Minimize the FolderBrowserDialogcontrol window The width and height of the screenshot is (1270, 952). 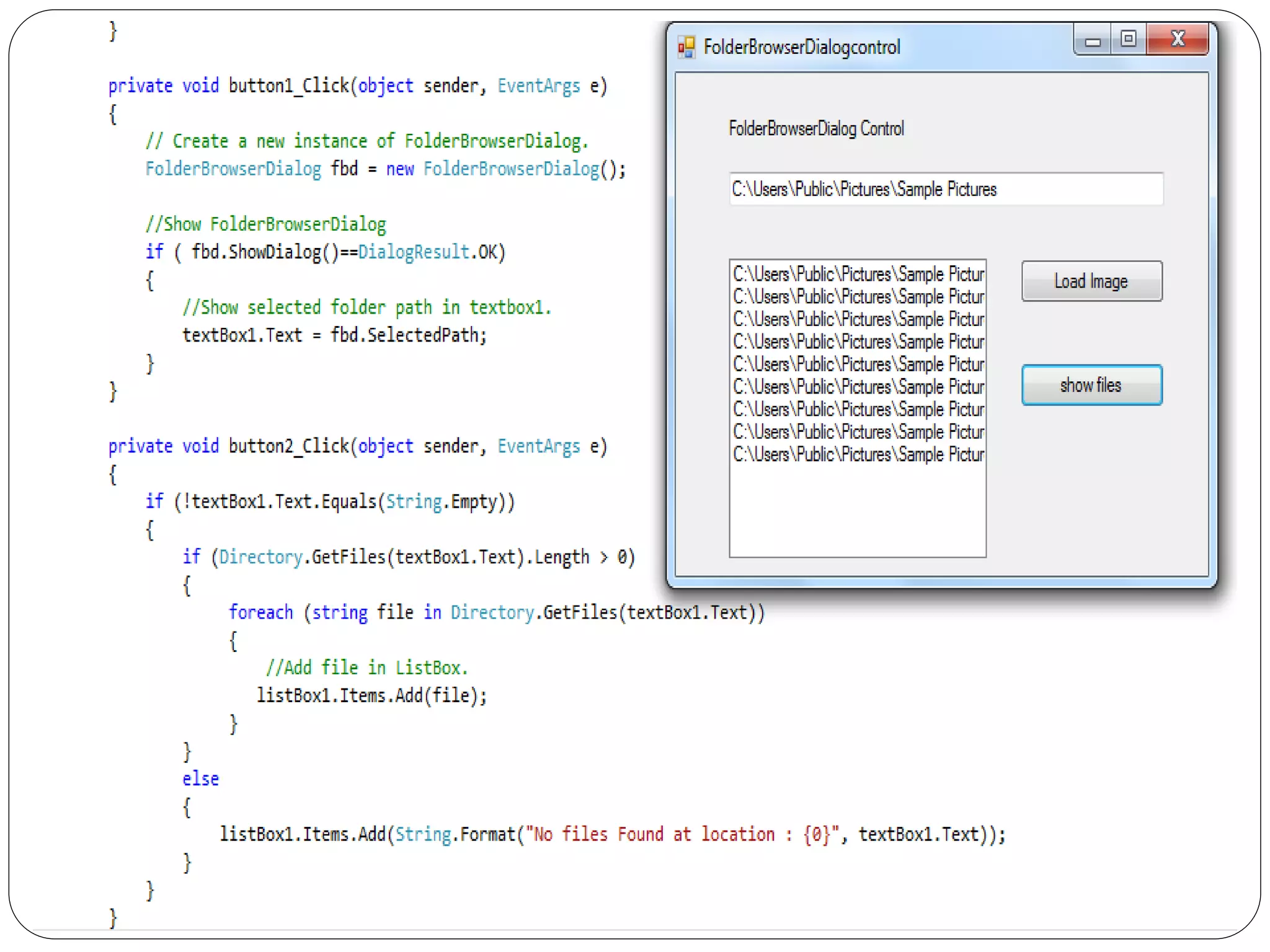tap(1093, 42)
